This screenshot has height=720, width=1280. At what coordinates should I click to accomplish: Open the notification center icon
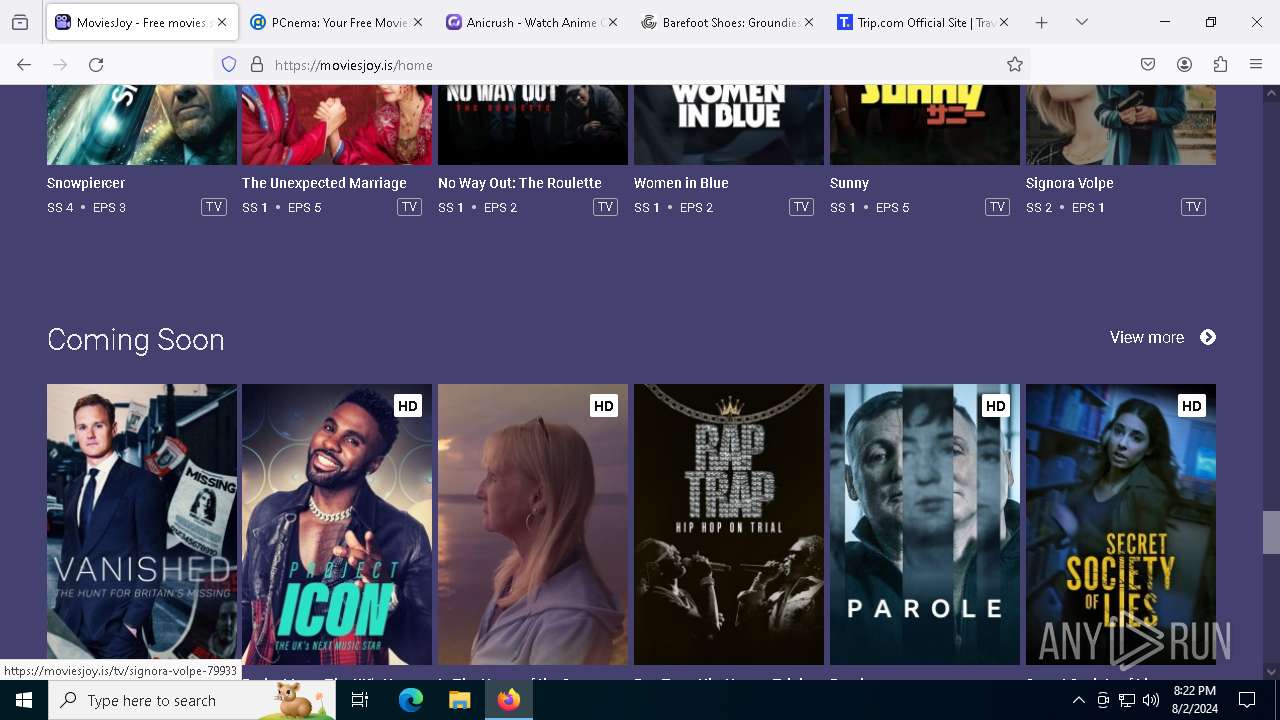[1247, 700]
